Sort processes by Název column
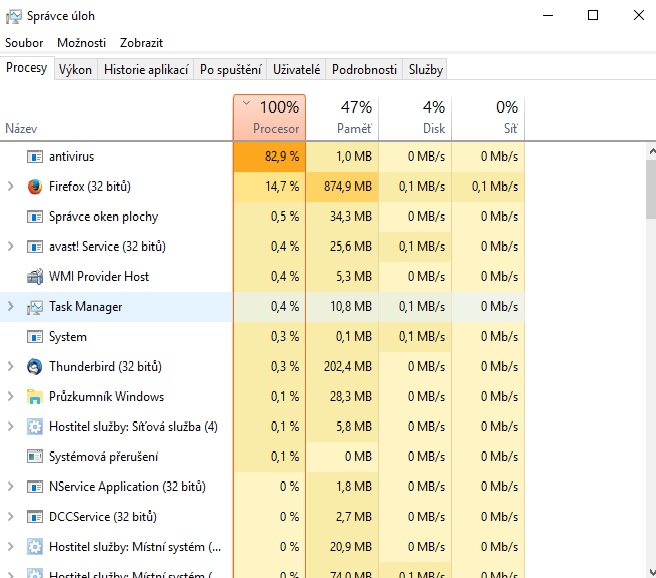 click(x=22, y=129)
